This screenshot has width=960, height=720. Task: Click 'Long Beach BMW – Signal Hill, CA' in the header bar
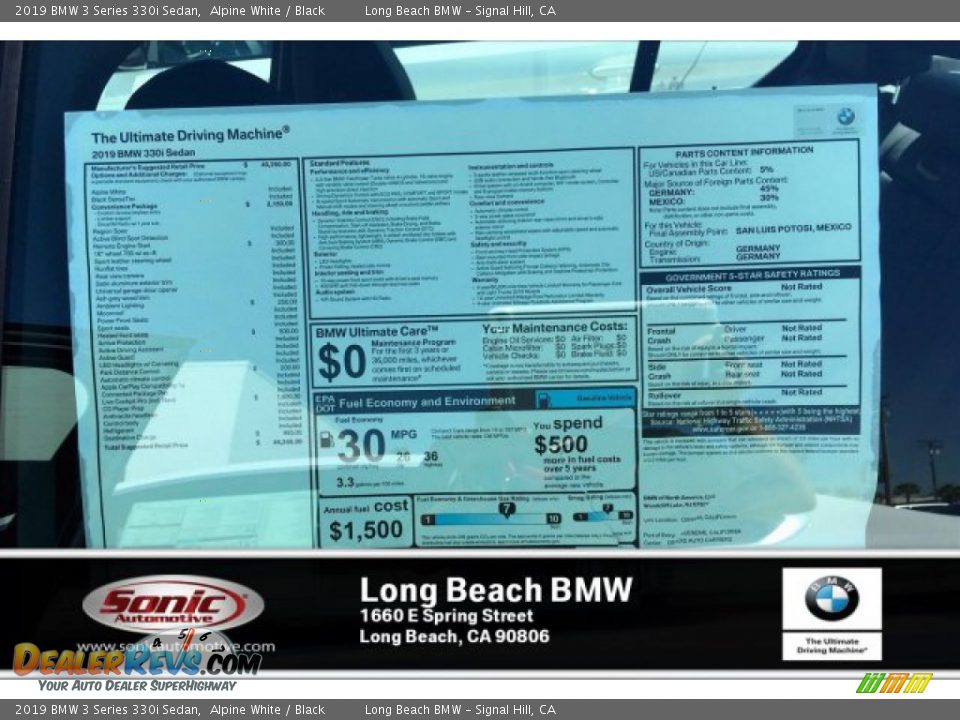click(x=460, y=10)
